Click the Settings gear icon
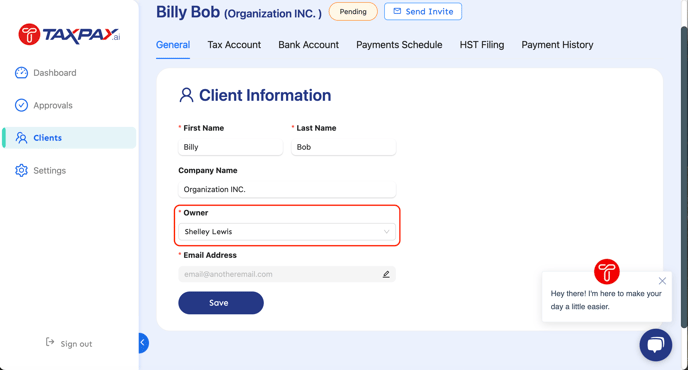Image resolution: width=688 pixels, height=370 pixels. 21,170
